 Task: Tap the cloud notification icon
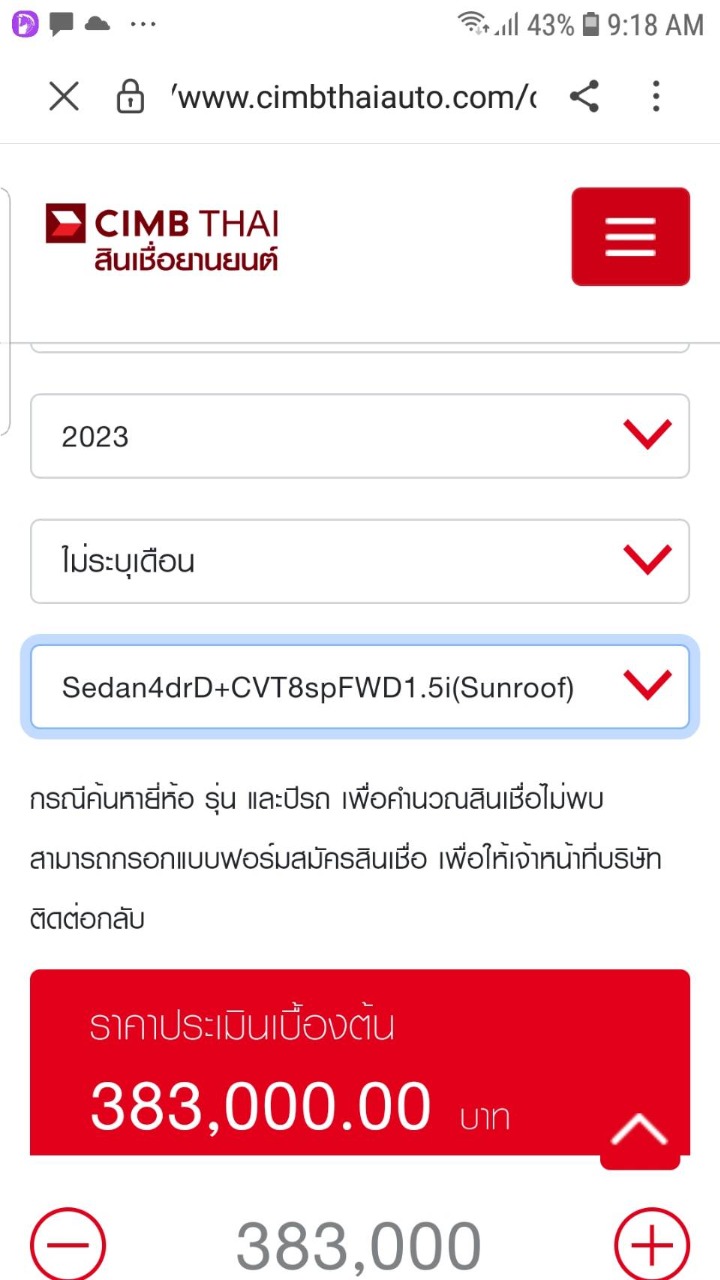click(x=97, y=24)
